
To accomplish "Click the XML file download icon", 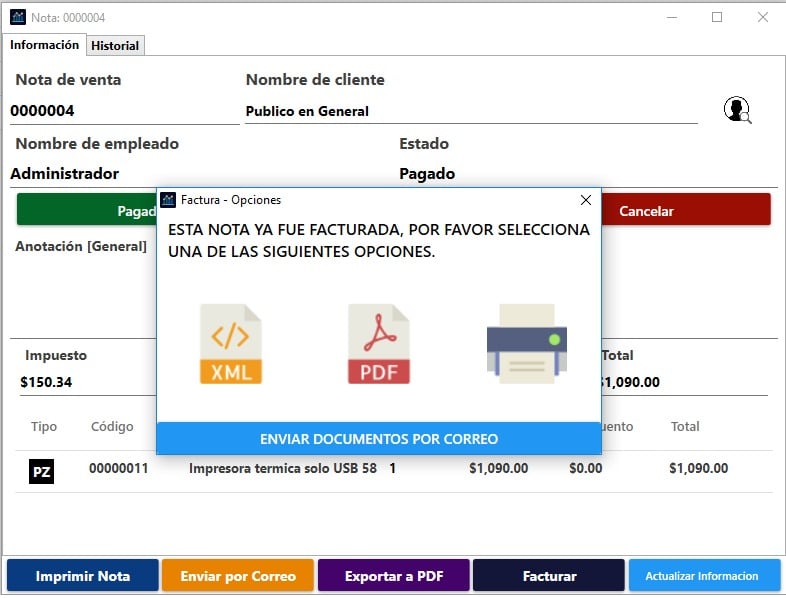I will coord(231,345).
